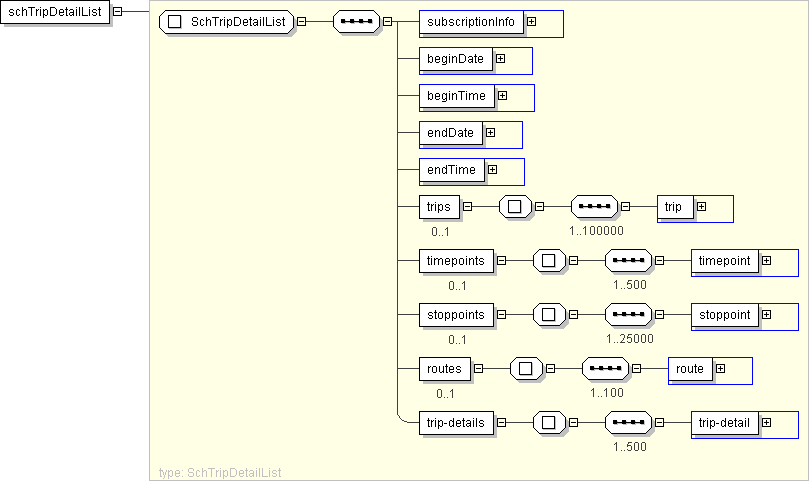Click the sequence icon before trip-detail element
810x482 pixels.
629,423
